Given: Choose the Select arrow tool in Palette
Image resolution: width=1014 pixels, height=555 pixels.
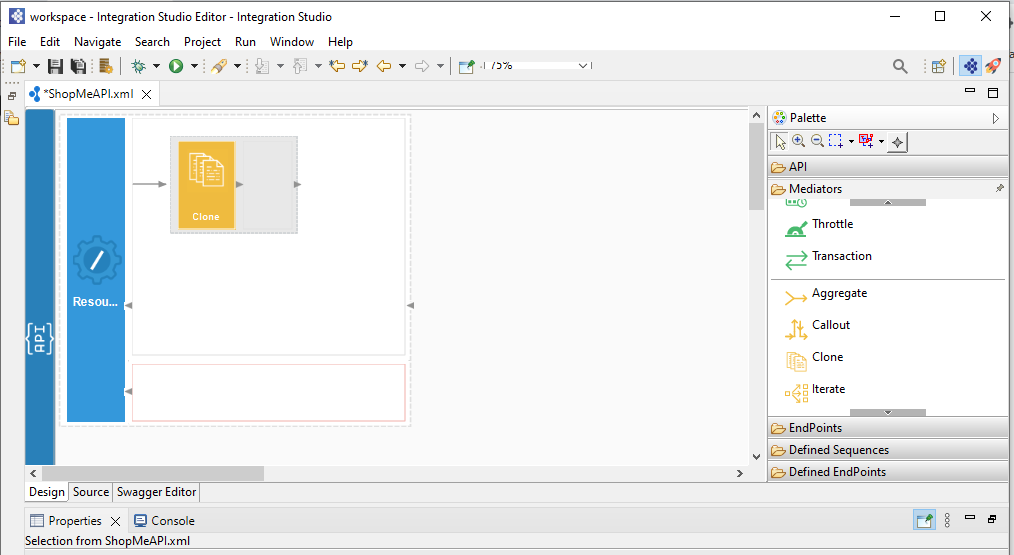Looking at the screenshot, I should click(780, 141).
